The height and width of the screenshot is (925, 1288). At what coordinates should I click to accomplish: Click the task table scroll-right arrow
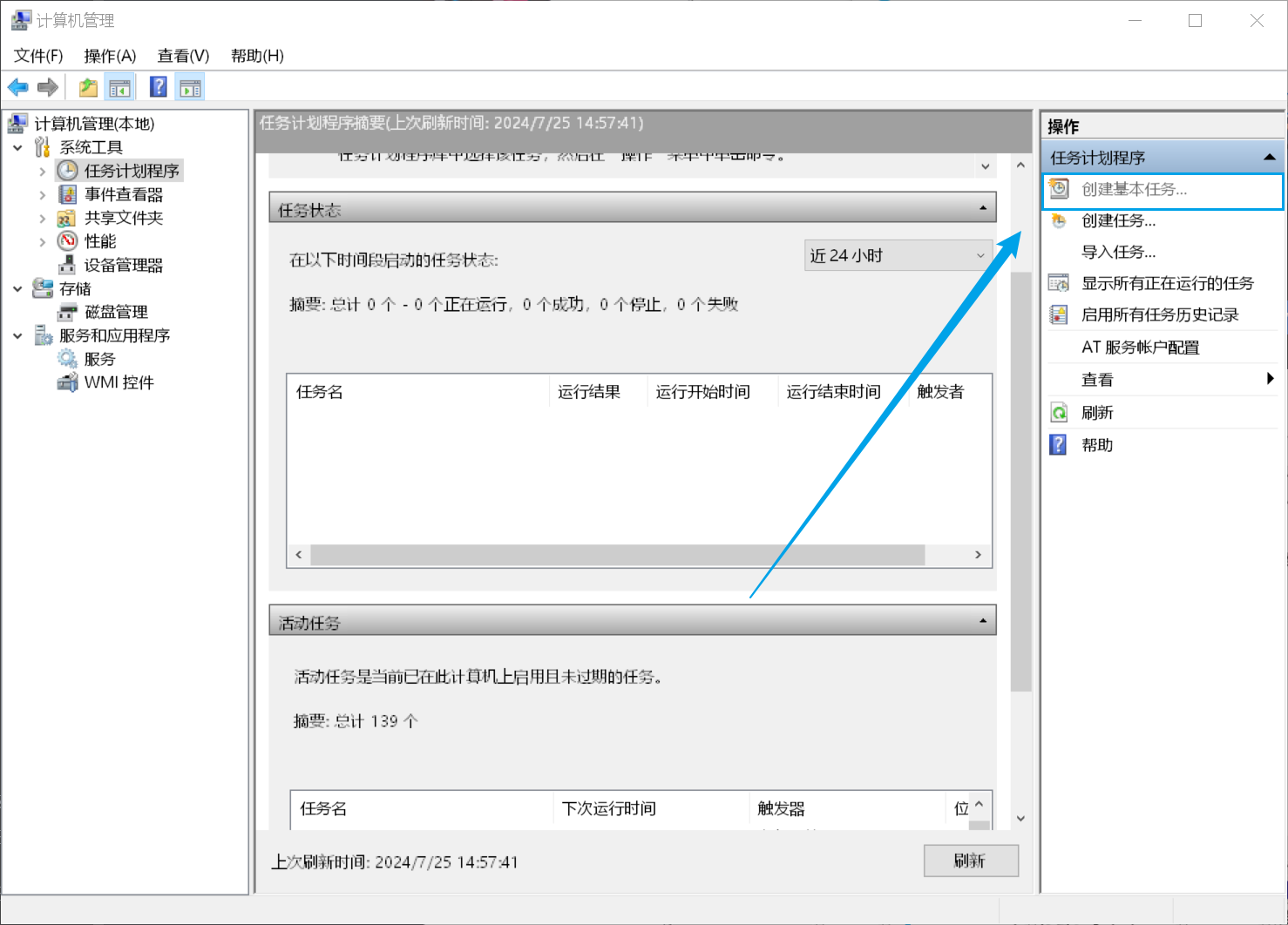[978, 555]
